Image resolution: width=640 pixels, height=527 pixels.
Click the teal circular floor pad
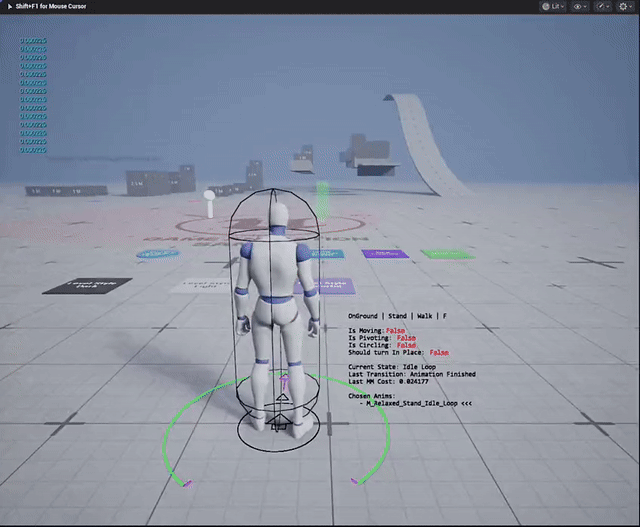[158, 254]
